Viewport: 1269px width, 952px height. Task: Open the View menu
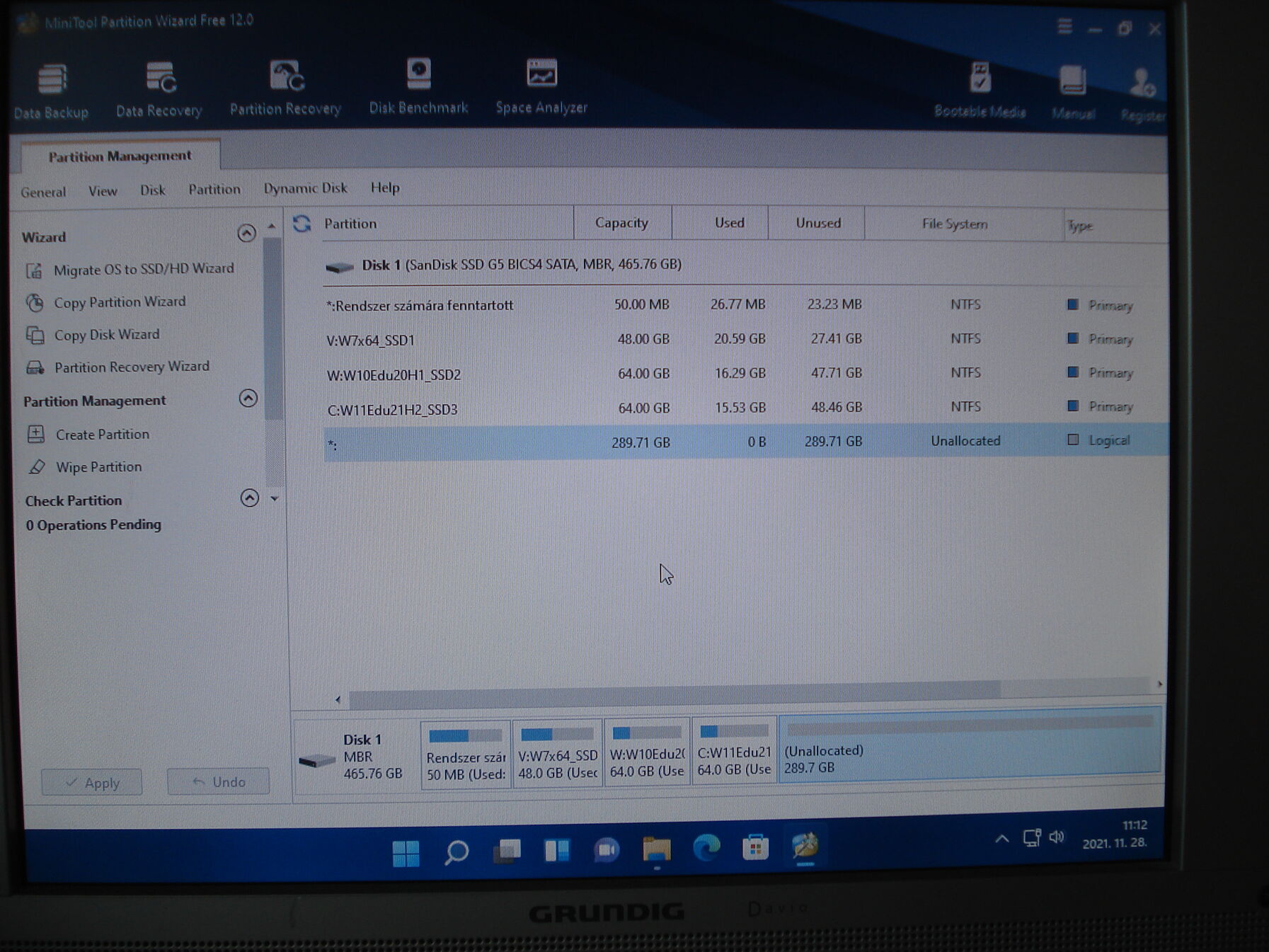(x=103, y=191)
